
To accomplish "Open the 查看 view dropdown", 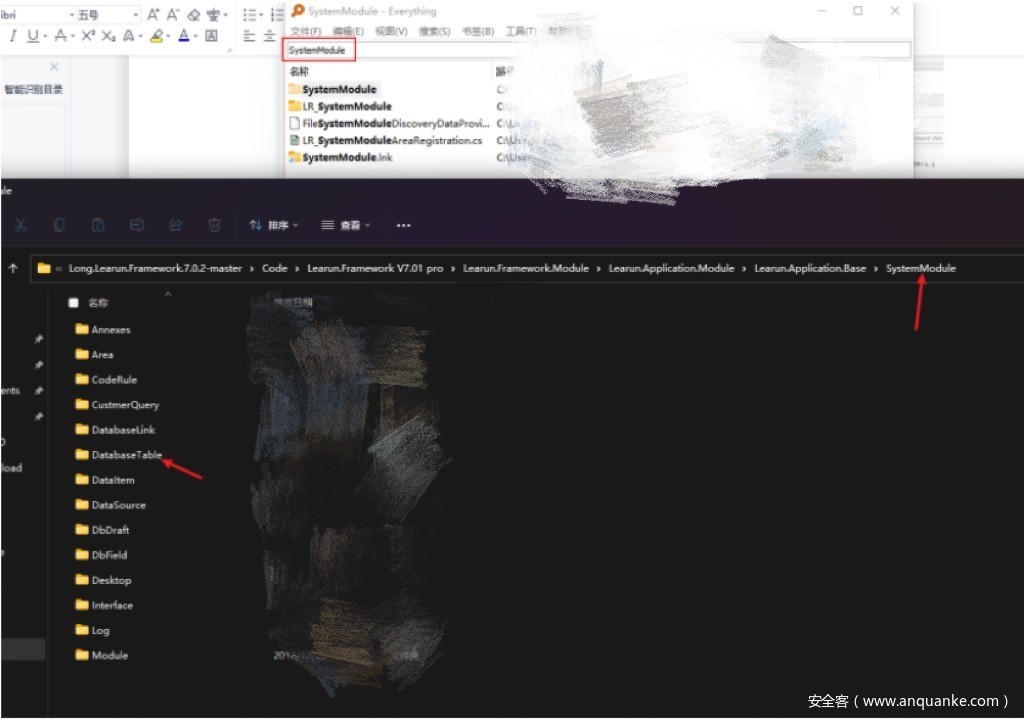I will 345,226.
